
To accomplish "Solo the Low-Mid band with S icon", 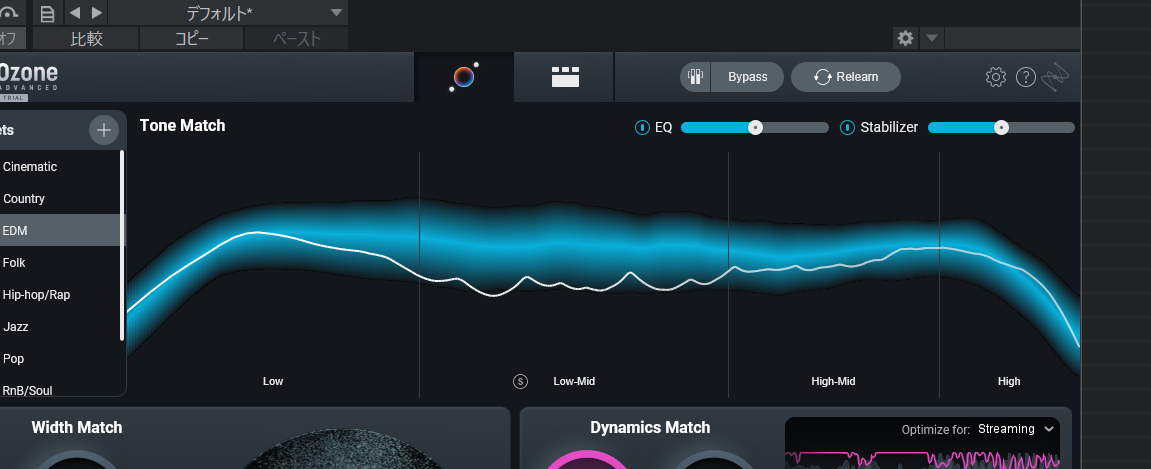I will 520,381.
